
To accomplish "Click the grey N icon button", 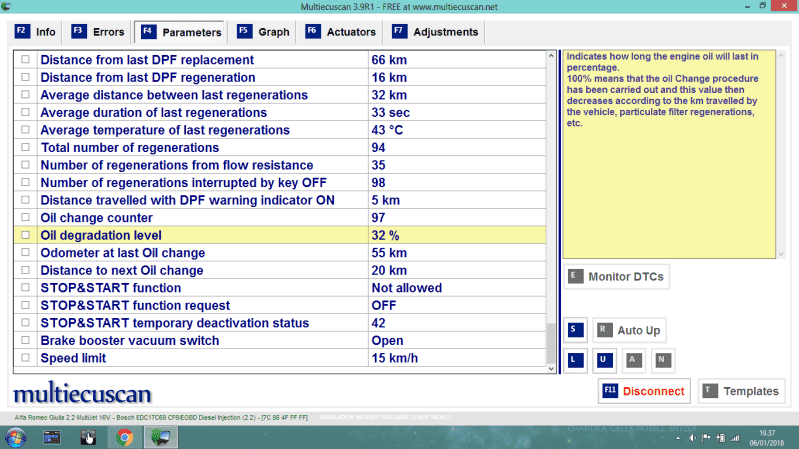I will pyautogui.click(x=662, y=360).
